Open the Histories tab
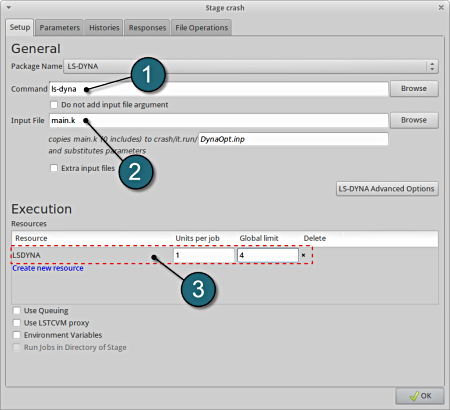The width and height of the screenshot is (450, 410). [x=104, y=28]
